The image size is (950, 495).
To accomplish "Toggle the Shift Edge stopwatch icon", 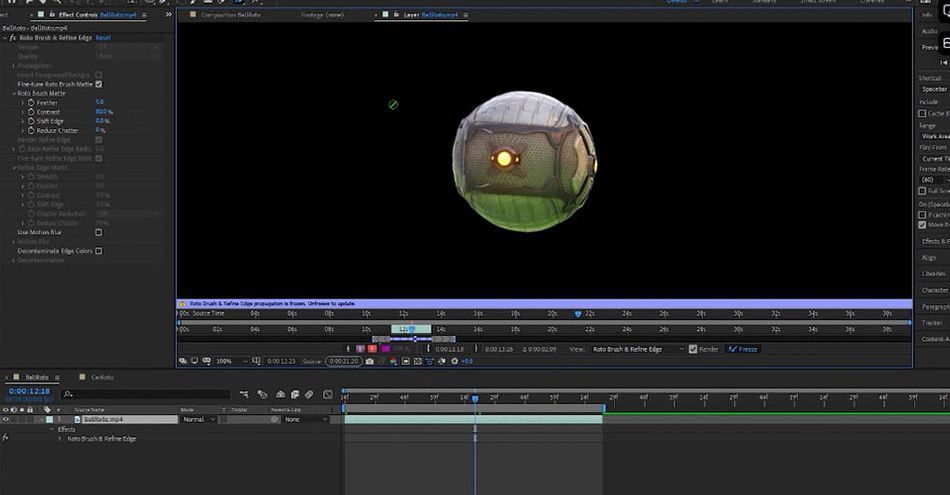I will [x=31, y=121].
